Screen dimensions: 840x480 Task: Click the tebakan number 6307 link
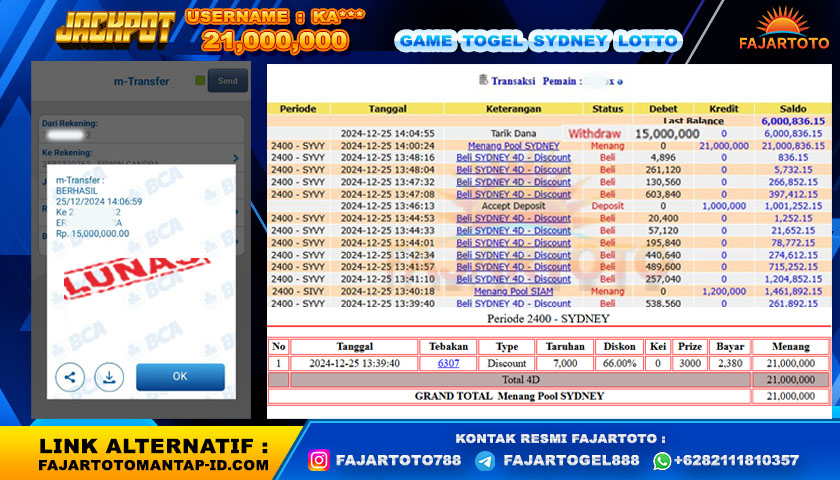[x=448, y=363]
